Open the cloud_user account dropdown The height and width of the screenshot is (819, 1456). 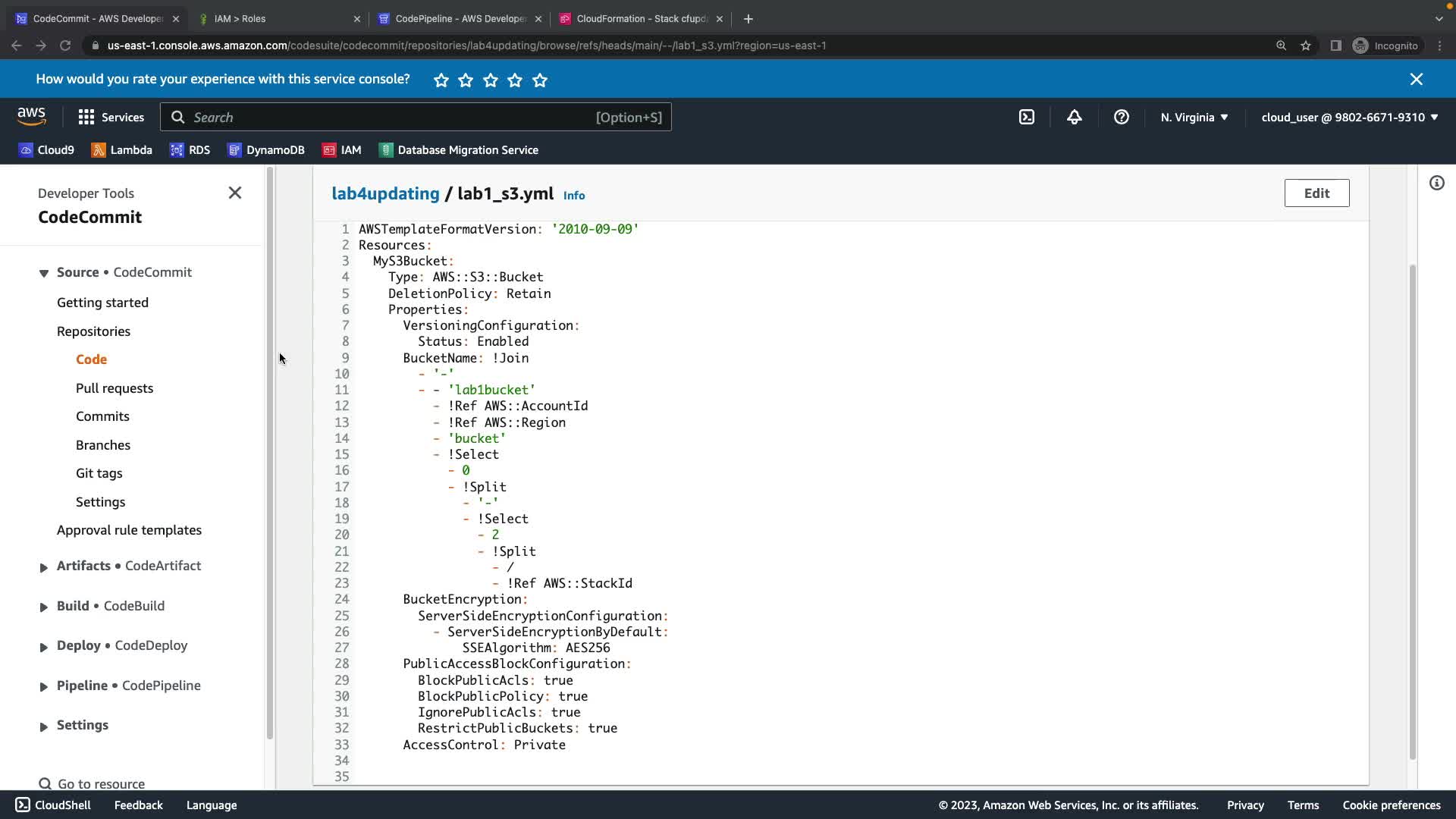point(1349,117)
